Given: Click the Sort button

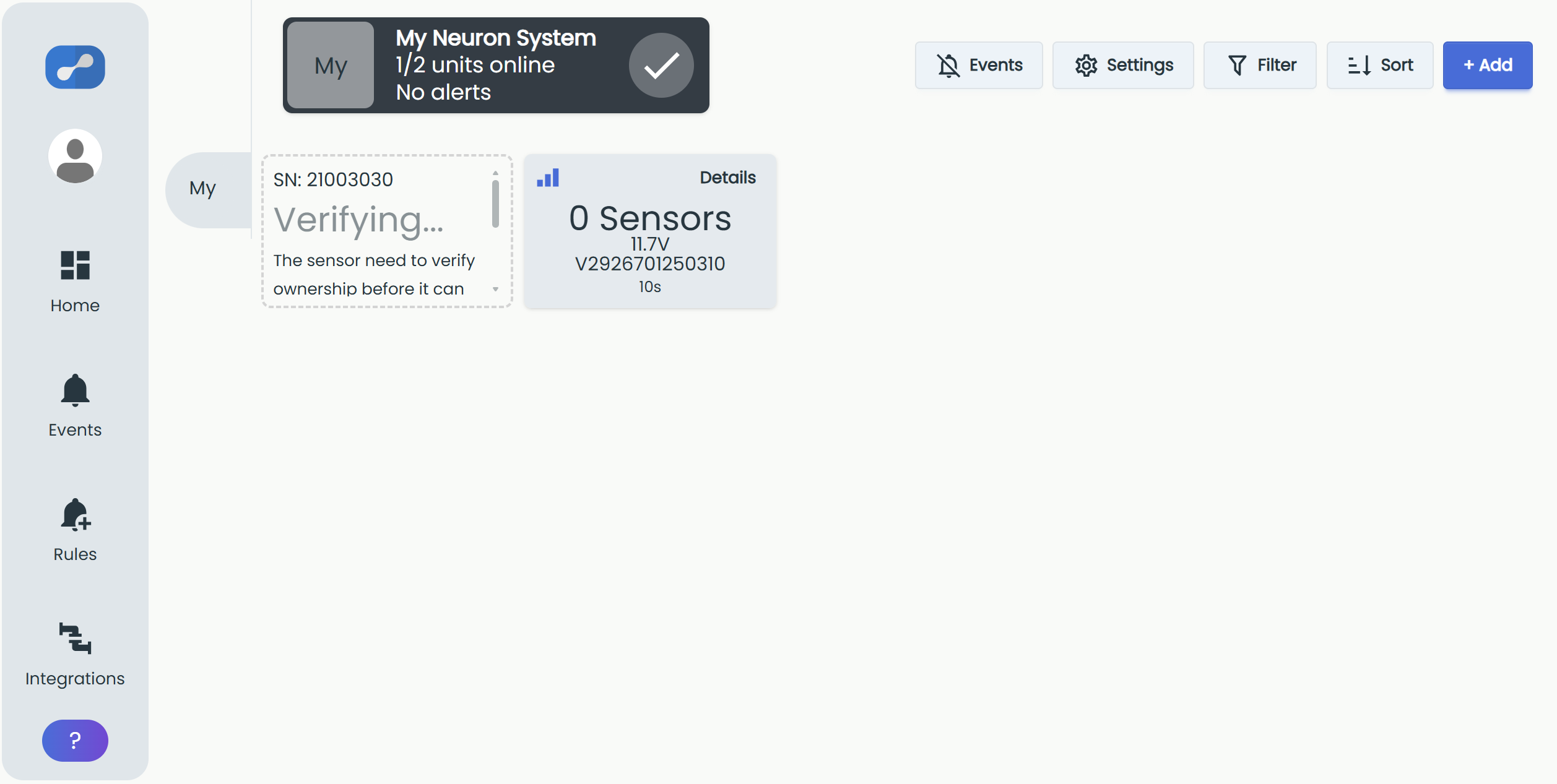Looking at the screenshot, I should click(x=1380, y=65).
